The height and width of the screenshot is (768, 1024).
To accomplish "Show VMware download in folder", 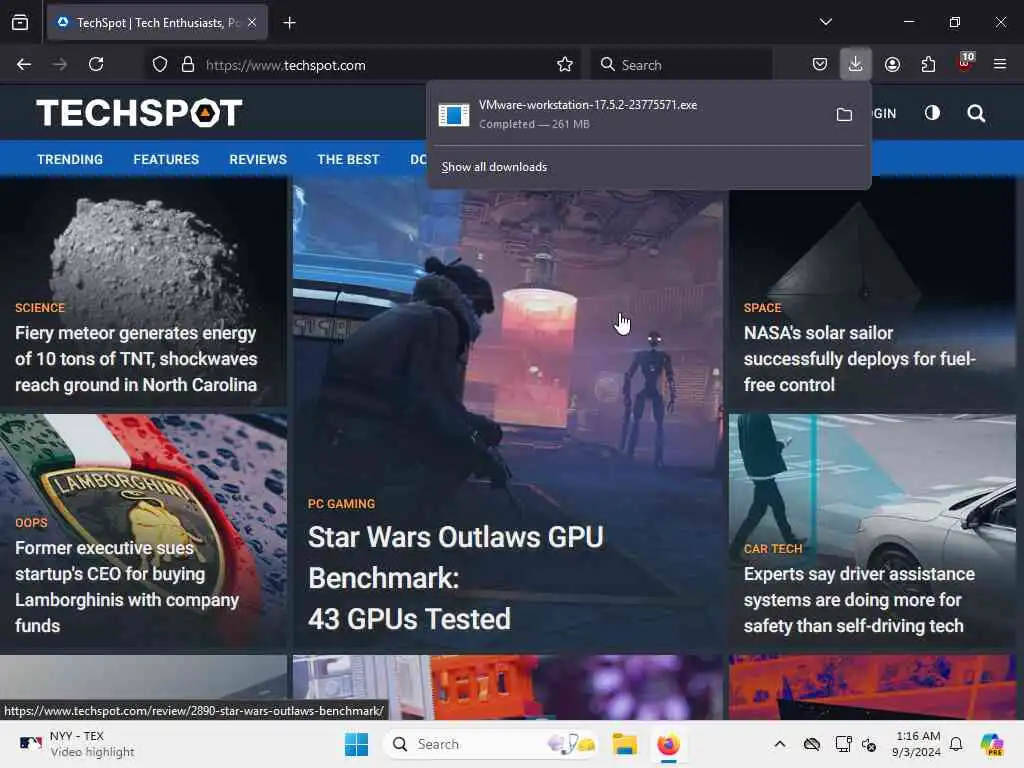I will click(844, 115).
